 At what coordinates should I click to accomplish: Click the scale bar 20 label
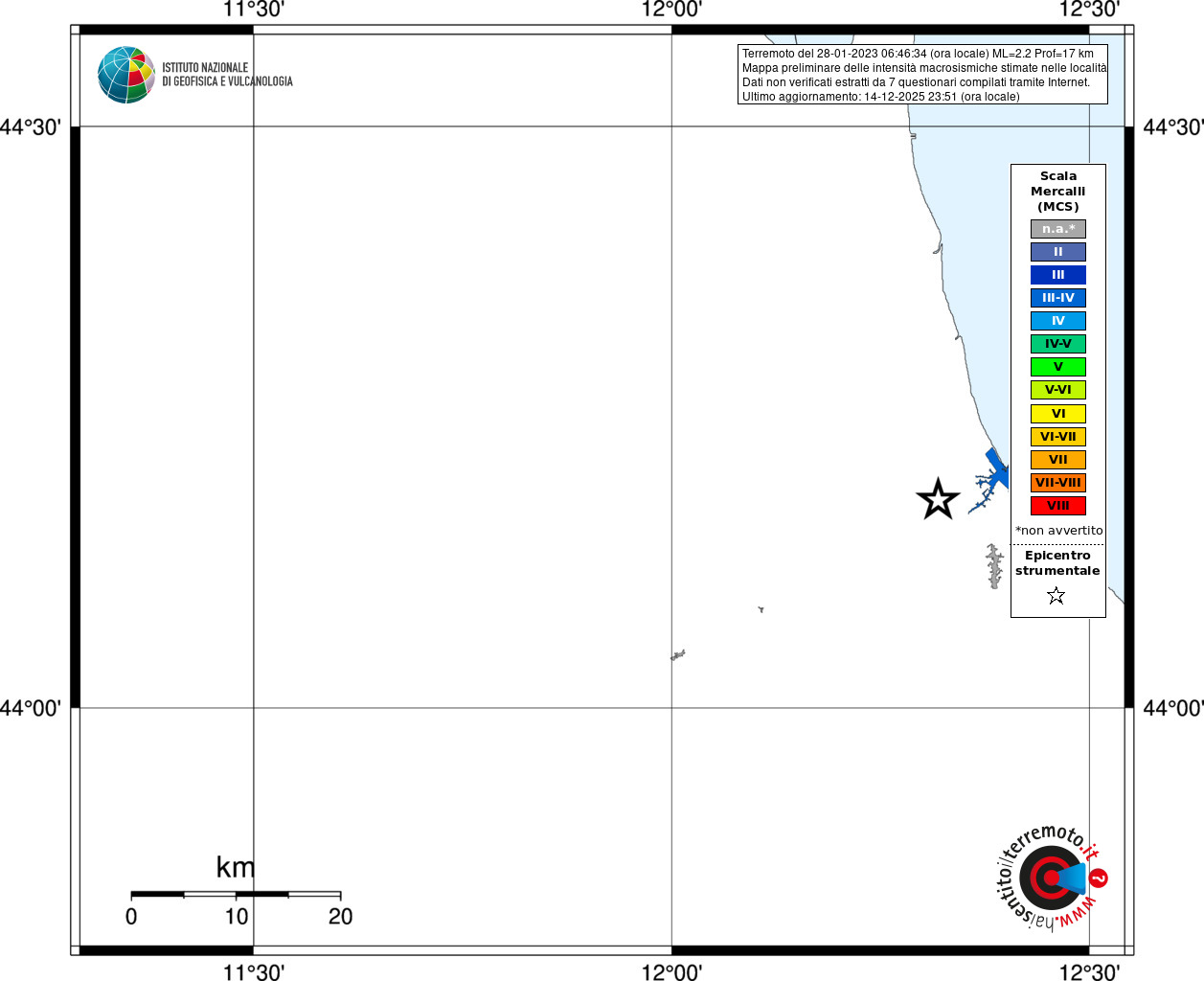341,917
